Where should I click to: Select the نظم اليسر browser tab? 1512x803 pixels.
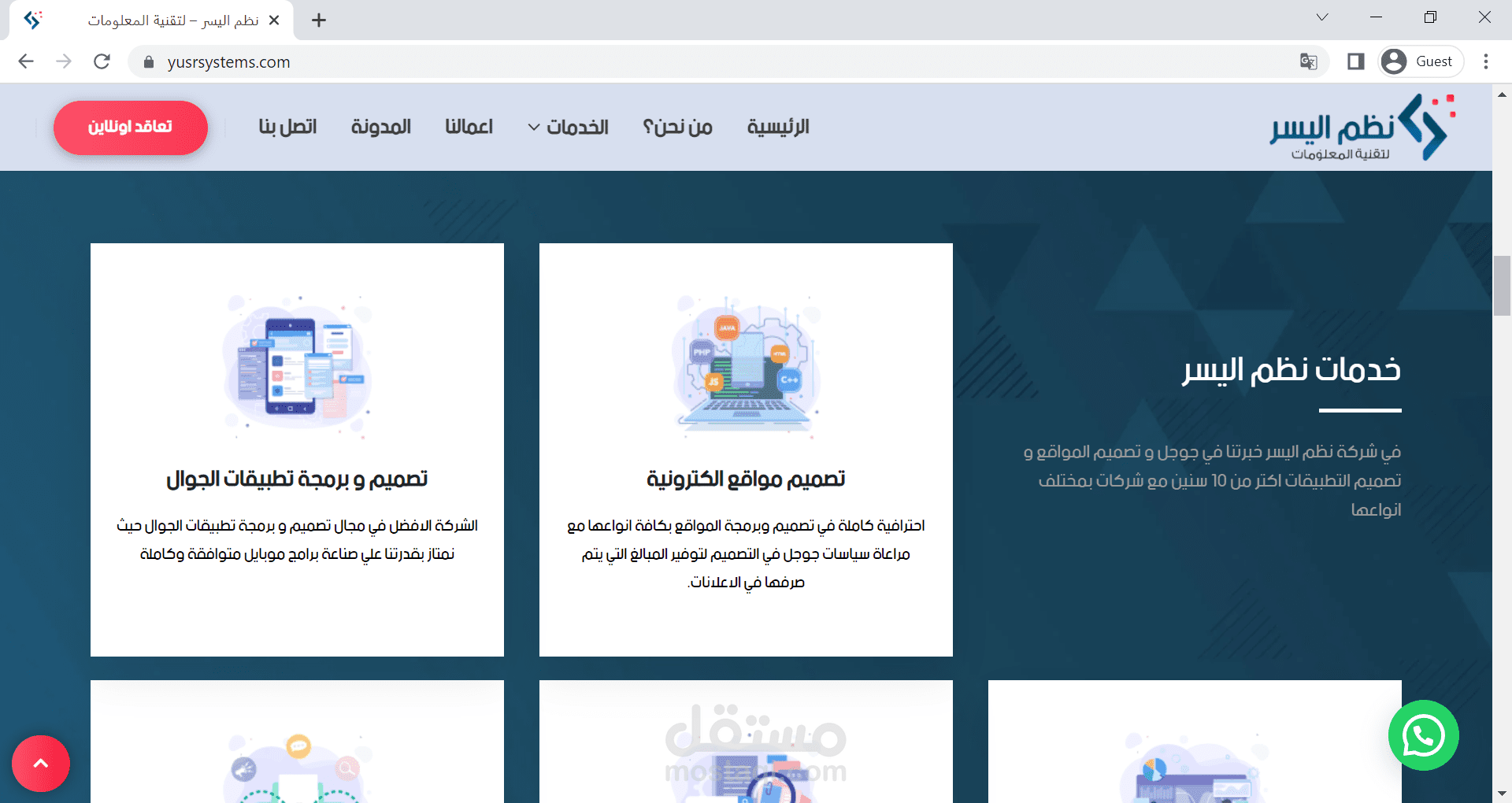tap(151, 20)
